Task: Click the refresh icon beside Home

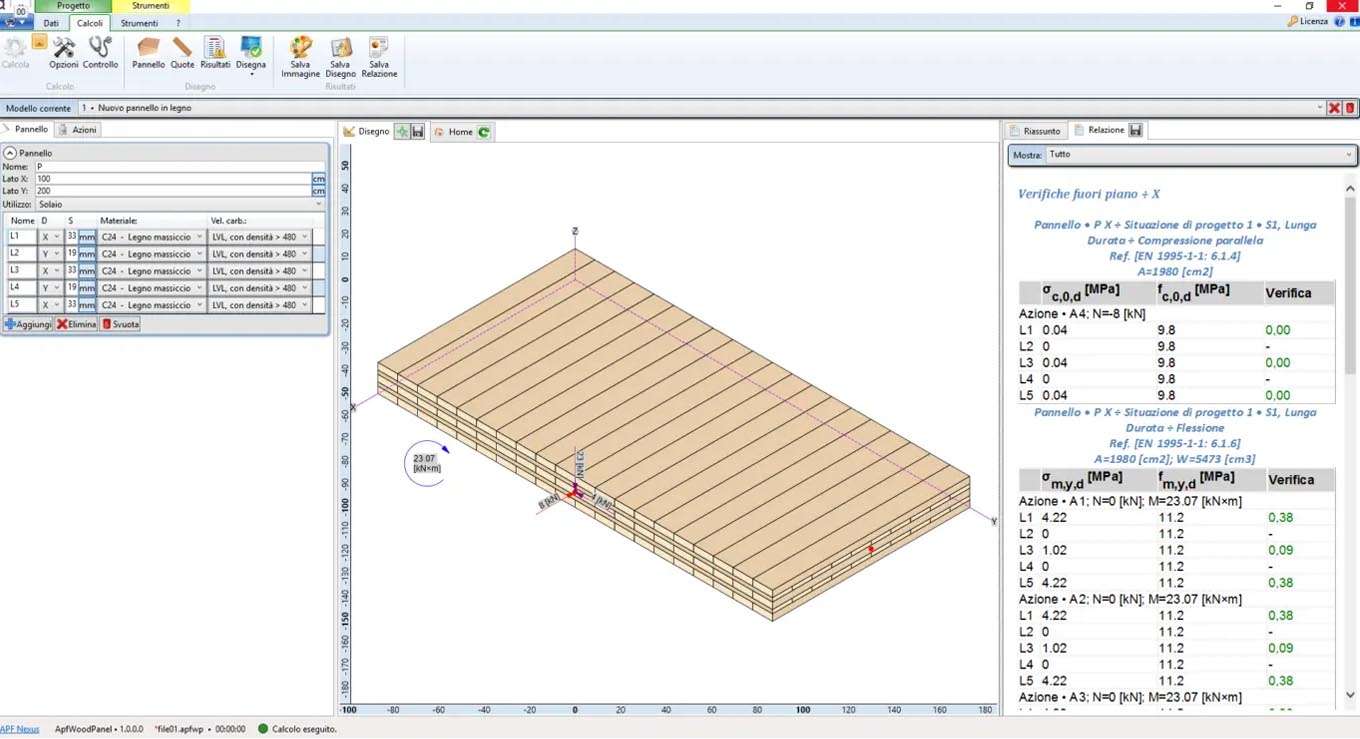Action: click(x=484, y=132)
